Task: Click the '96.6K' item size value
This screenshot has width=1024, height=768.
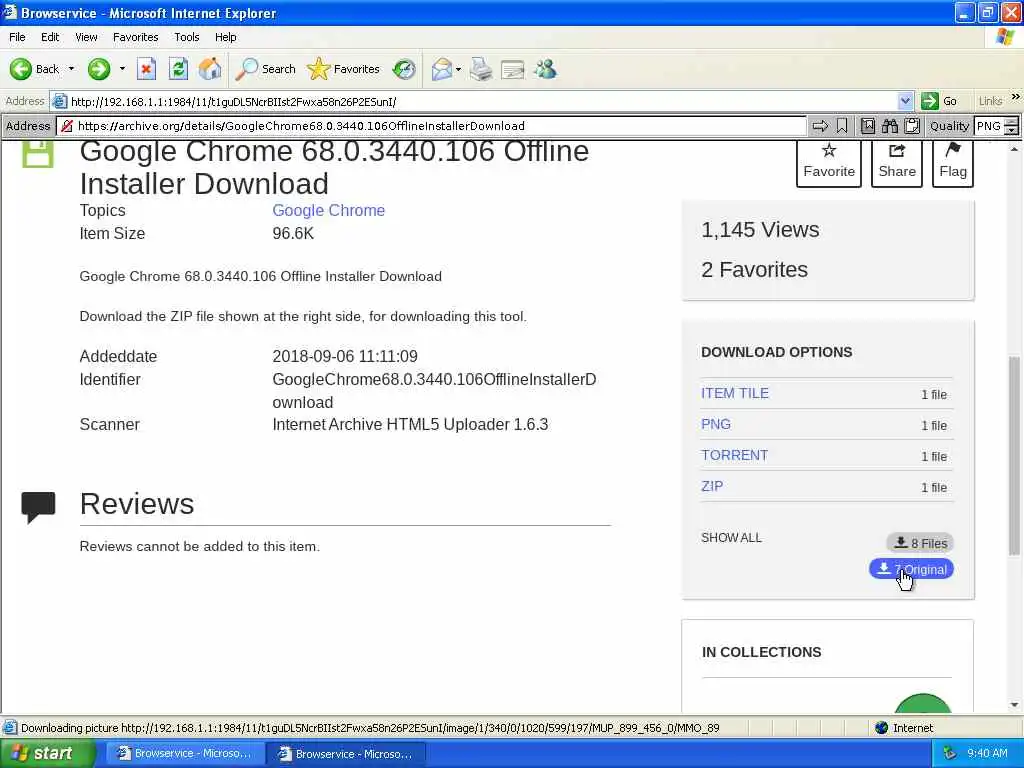Action: point(293,233)
